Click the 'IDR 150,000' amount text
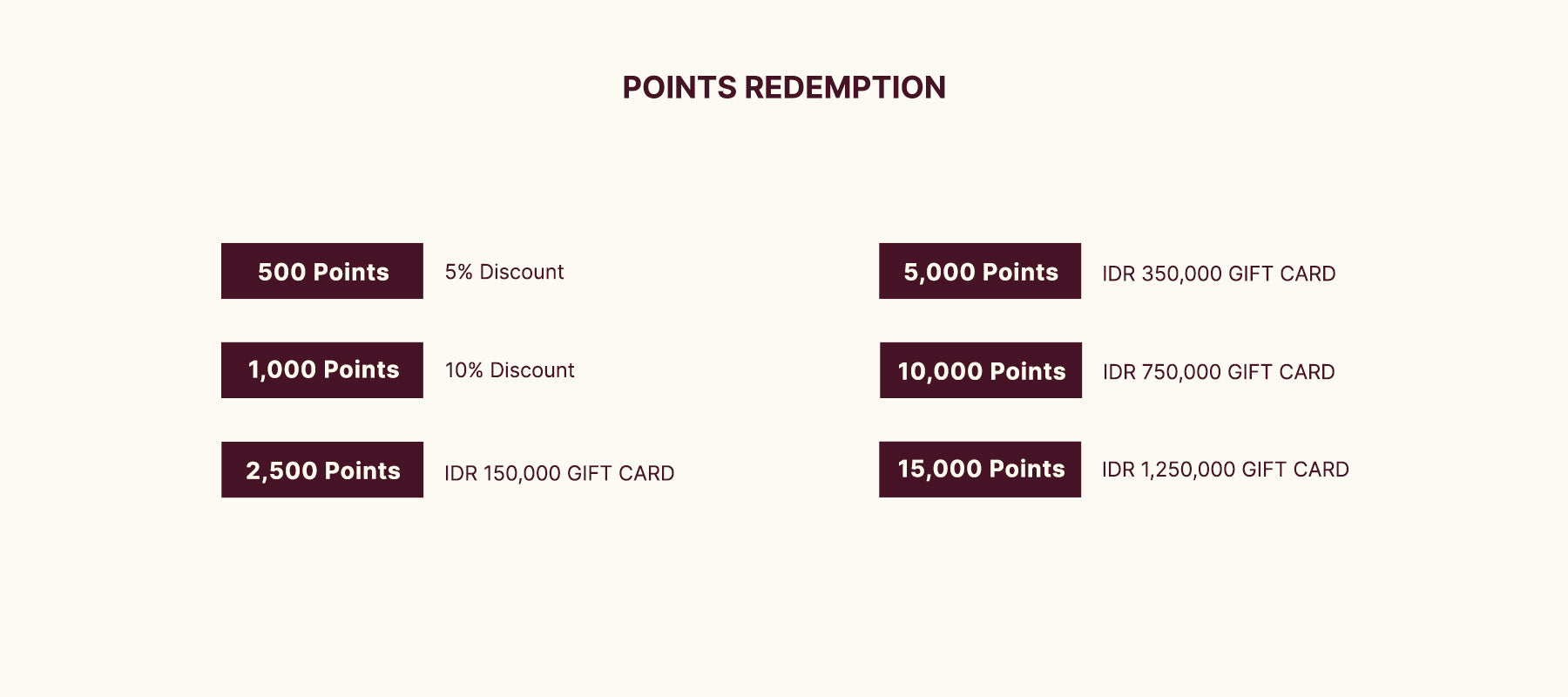Viewport: 1568px width, 697px height. point(503,473)
